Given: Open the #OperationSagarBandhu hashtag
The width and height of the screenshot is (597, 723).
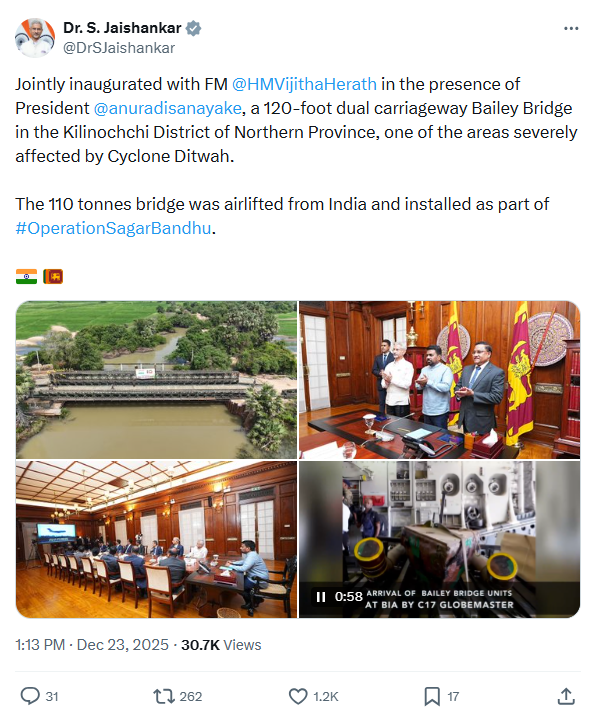Looking at the screenshot, I should [x=113, y=228].
